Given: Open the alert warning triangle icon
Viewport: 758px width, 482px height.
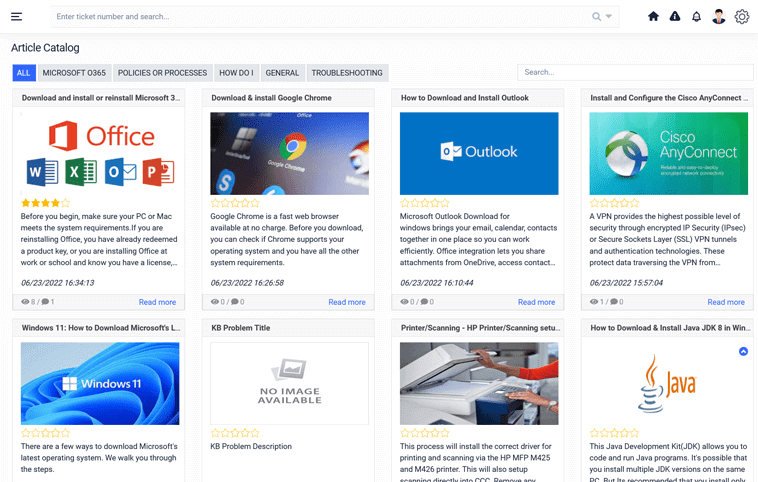Looking at the screenshot, I should [x=675, y=16].
